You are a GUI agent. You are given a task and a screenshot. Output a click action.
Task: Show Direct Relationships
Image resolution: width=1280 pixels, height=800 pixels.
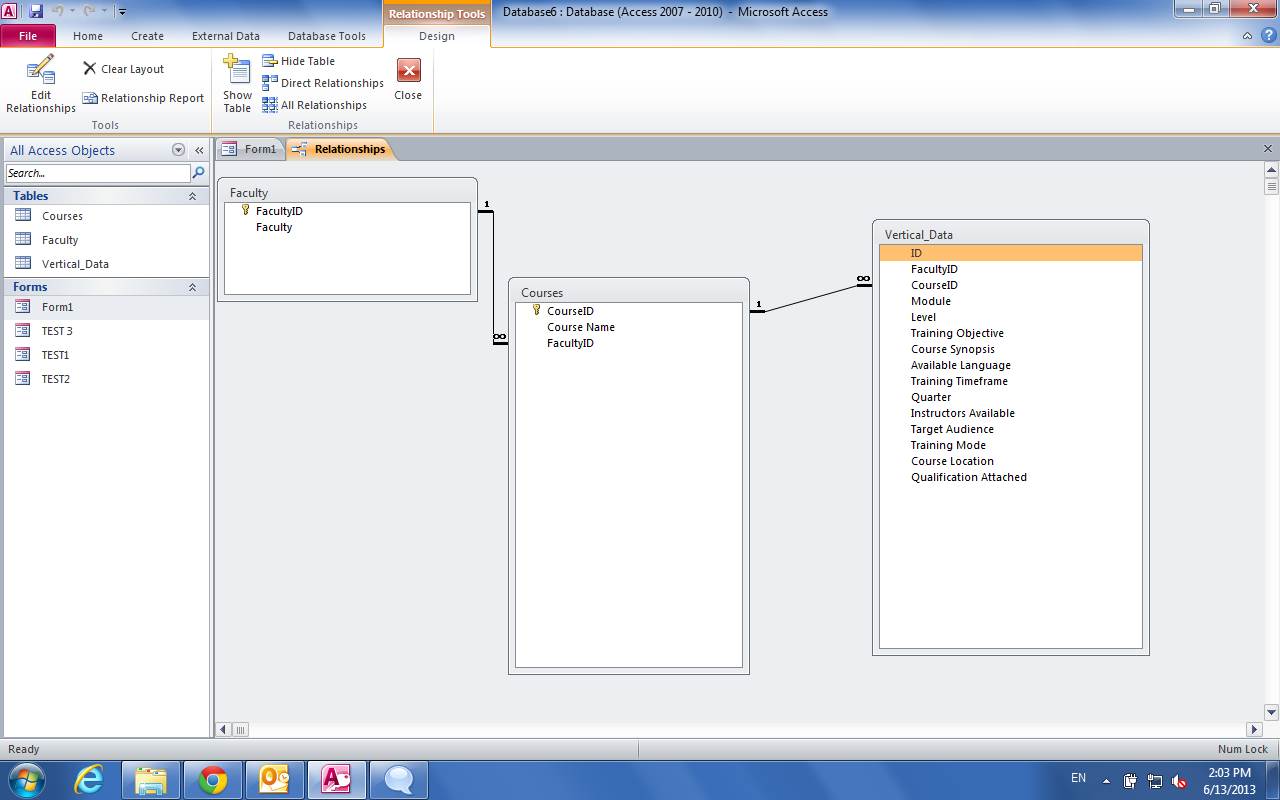click(323, 83)
